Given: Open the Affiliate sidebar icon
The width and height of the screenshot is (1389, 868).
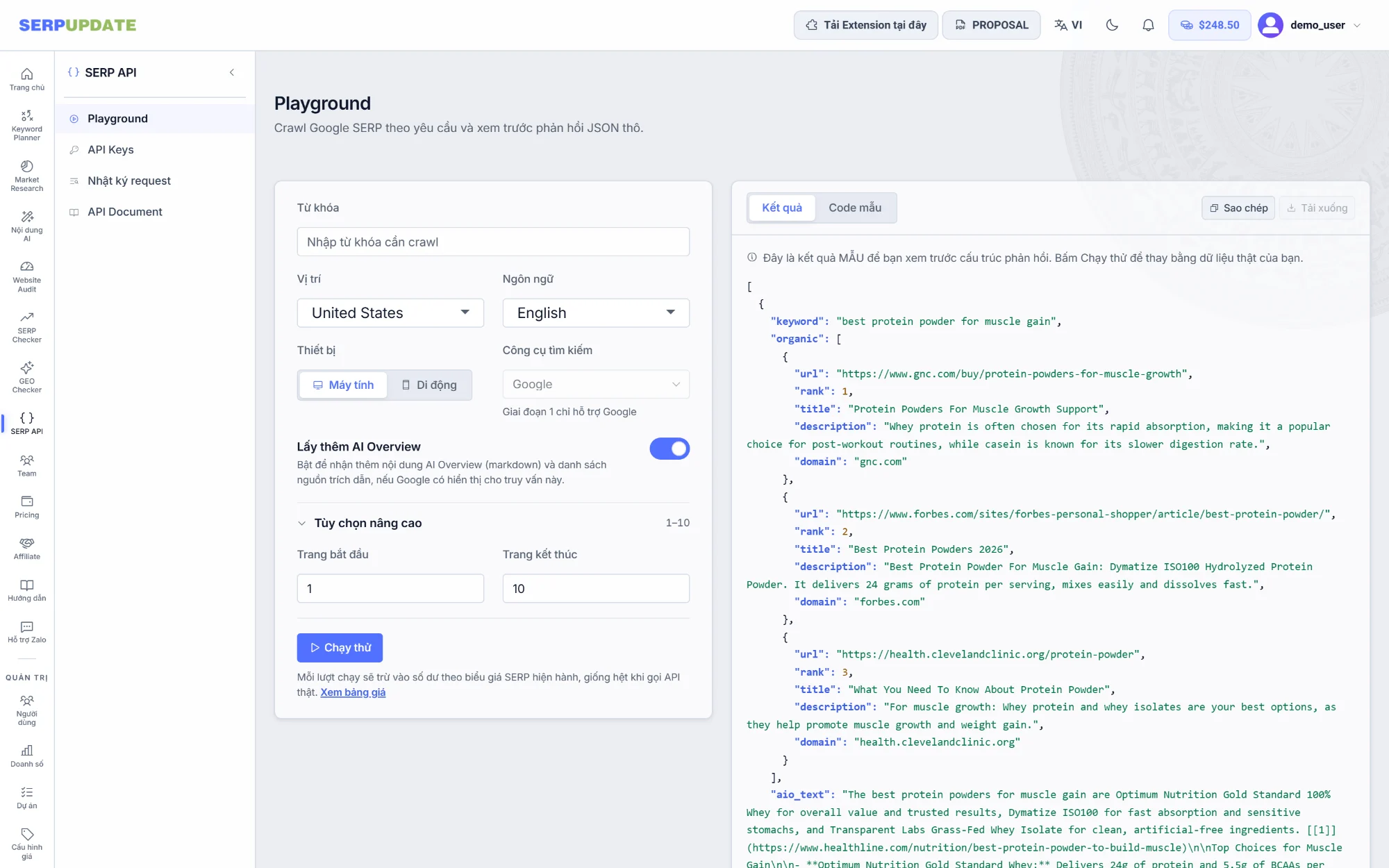Looking at the screenshot, I should pyautogui.click(x=27, y=549).
